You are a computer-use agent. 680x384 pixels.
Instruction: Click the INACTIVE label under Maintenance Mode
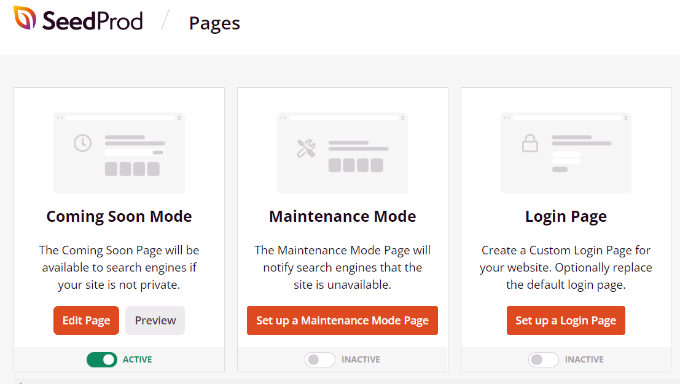[361, 360]
